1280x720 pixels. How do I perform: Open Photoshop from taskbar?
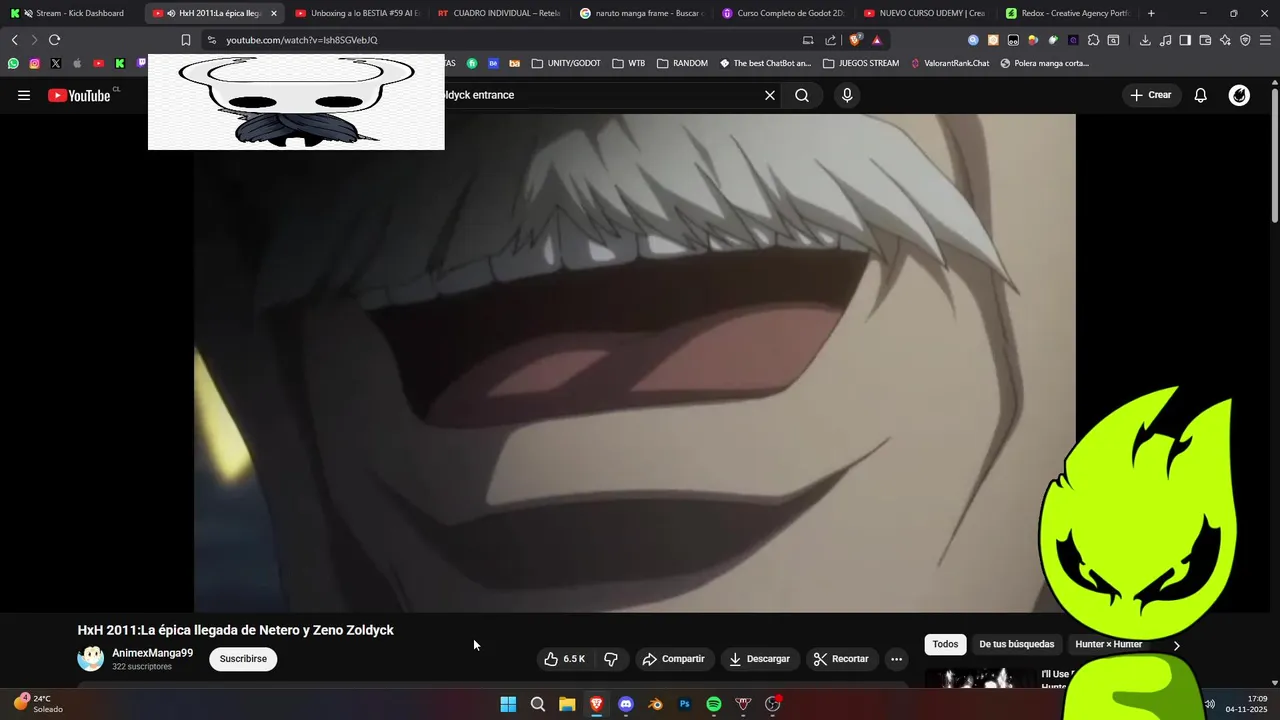coord(685,704)
